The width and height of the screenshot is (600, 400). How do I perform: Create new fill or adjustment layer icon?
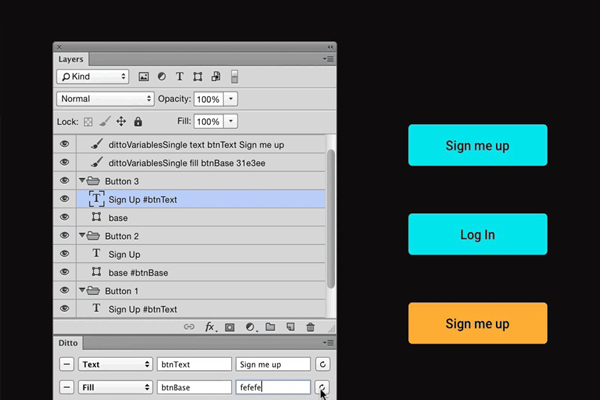click(x=251, y=327)
